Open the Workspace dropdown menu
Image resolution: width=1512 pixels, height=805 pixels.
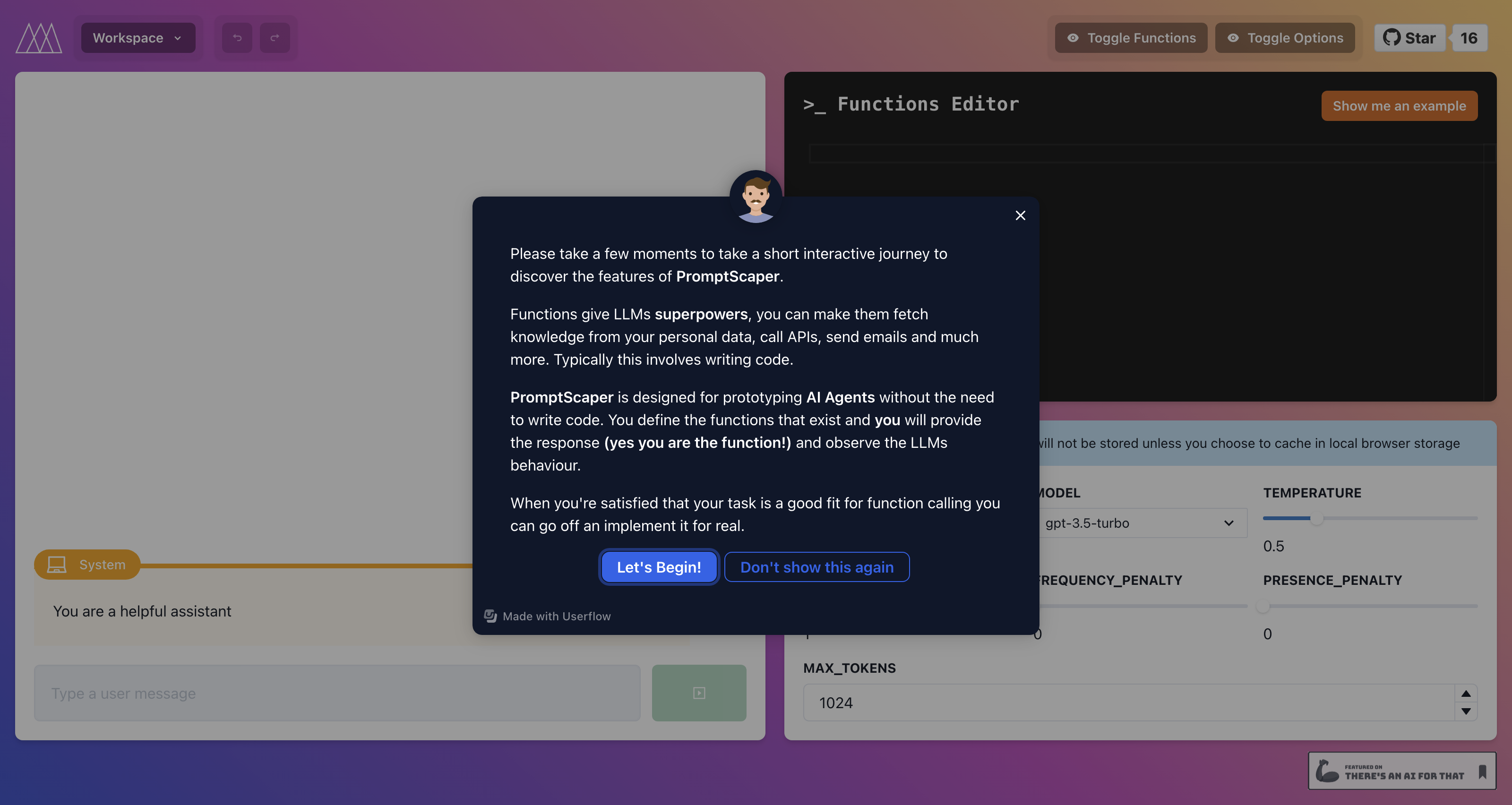coord(138,38)
